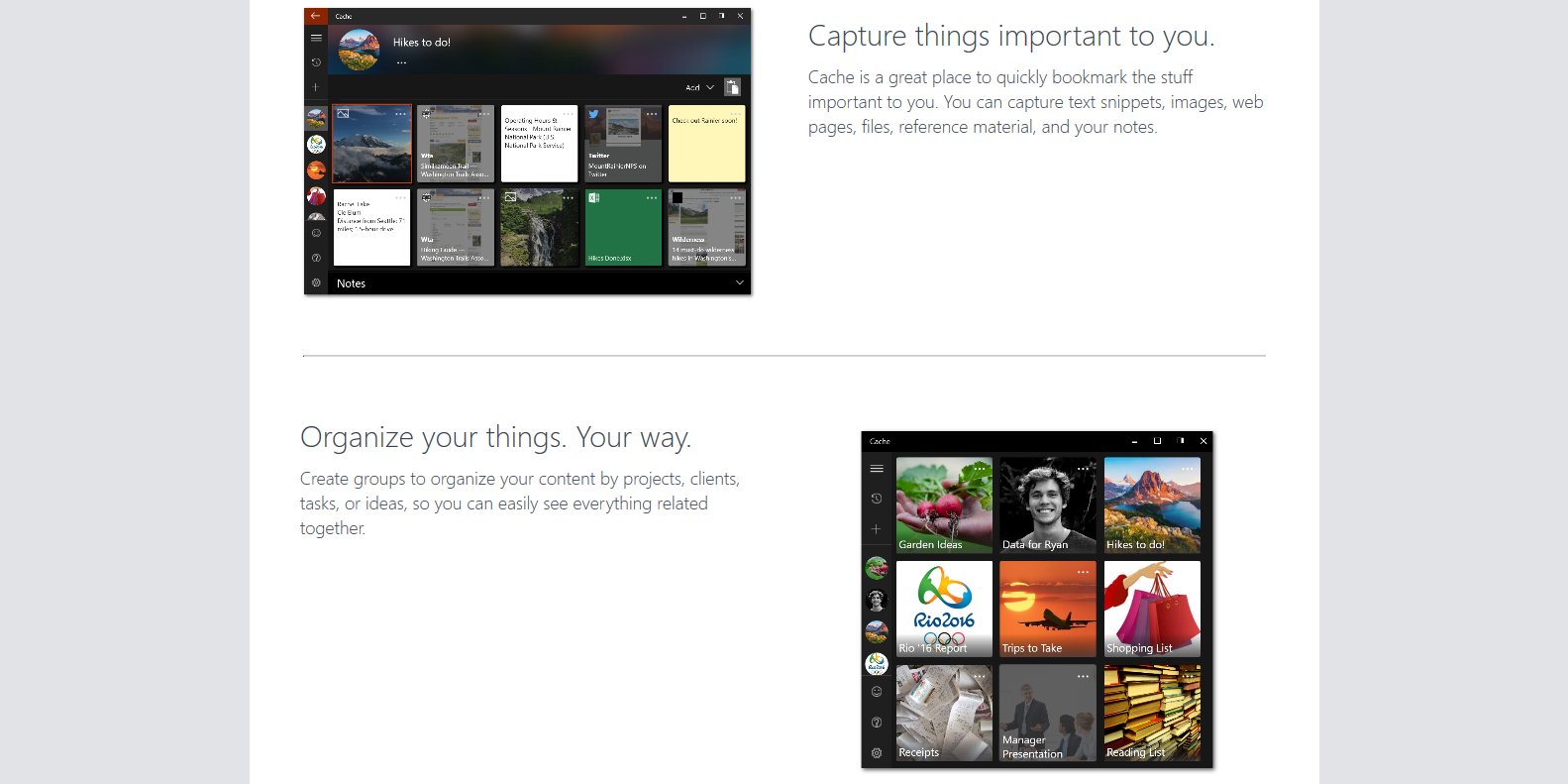Click the history icon in the groups grid sidebar
This screenshot has width=1568, height=784.
[877, 499]
